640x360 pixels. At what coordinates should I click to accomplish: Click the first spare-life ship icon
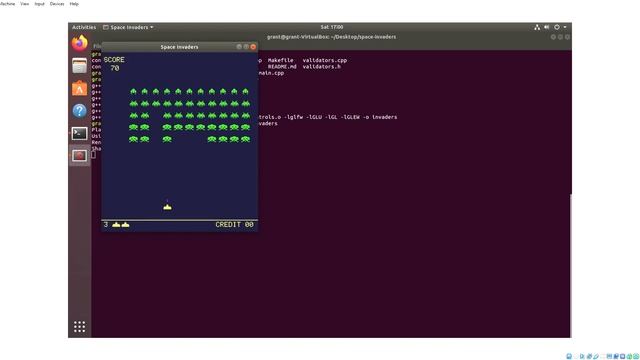pos(116,224)
